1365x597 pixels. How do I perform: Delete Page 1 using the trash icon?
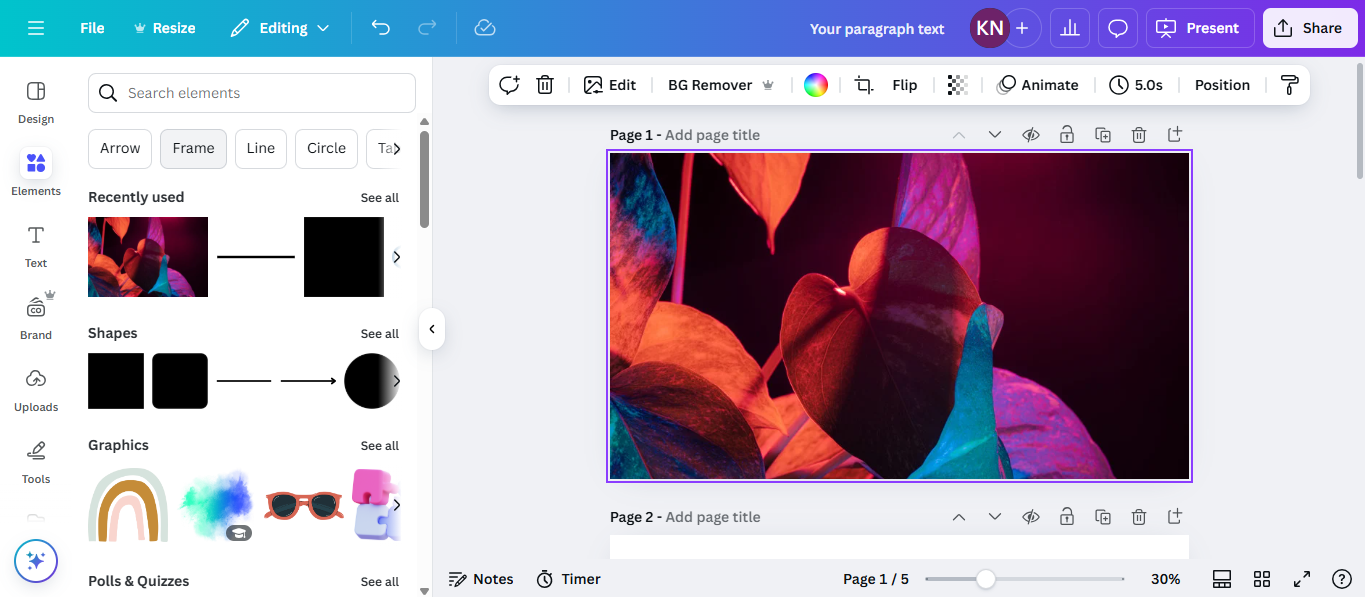point(1139,133)
